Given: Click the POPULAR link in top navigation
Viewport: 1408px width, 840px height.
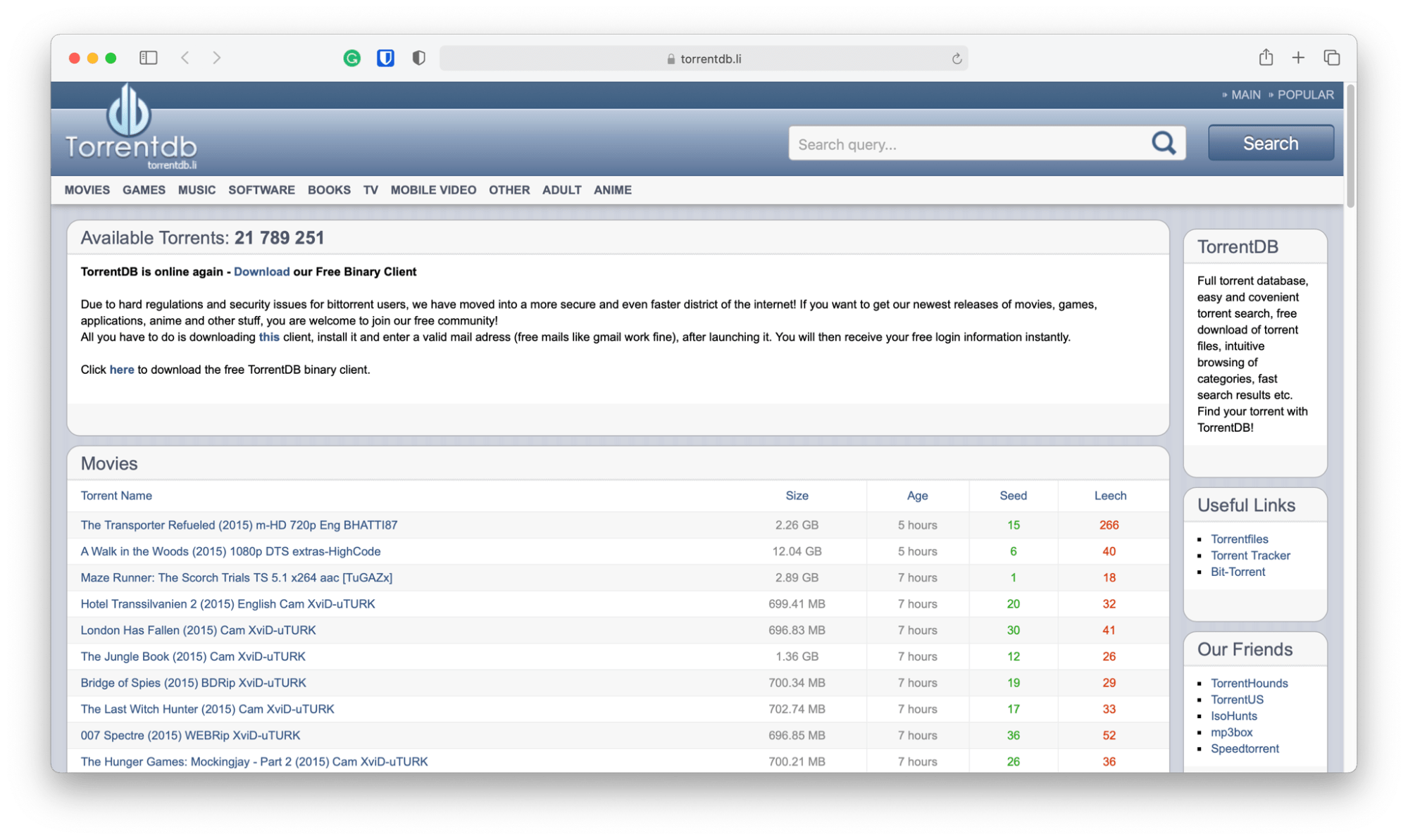Looking at the screenshot, I should tap(1306, 94).
